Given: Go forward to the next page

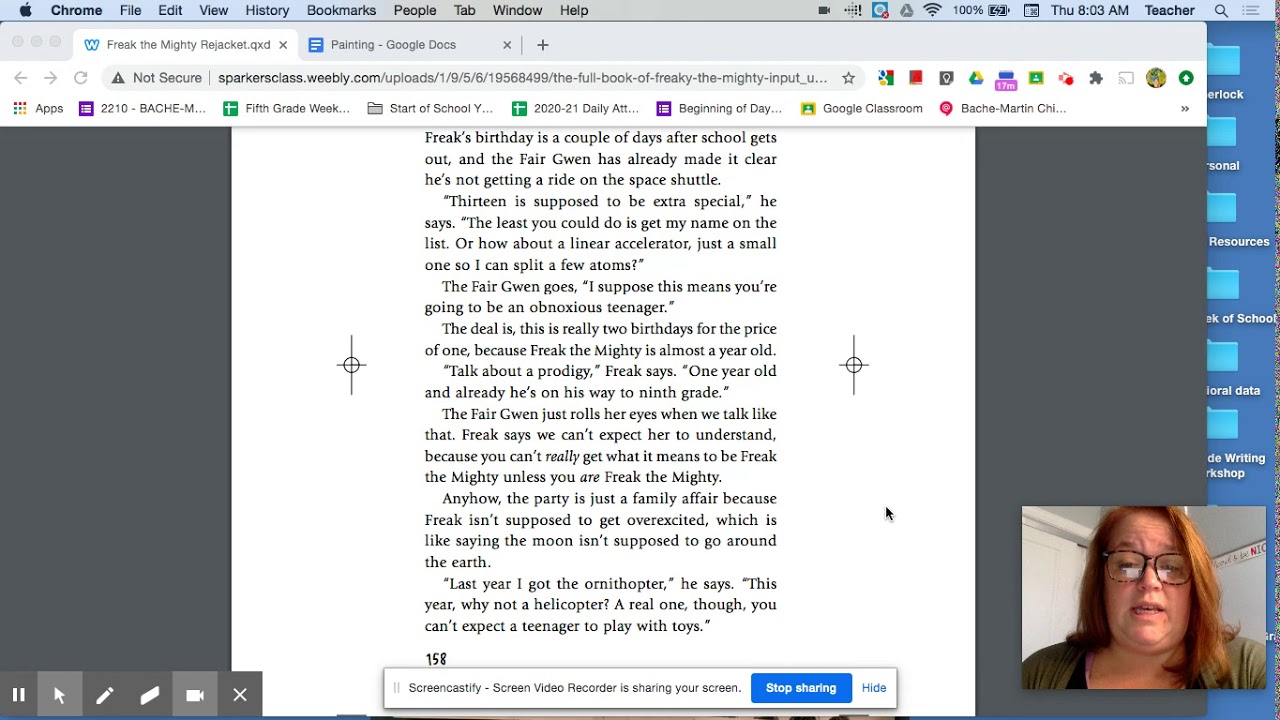Looking at the screenshot, I should [x=50, y=78].
